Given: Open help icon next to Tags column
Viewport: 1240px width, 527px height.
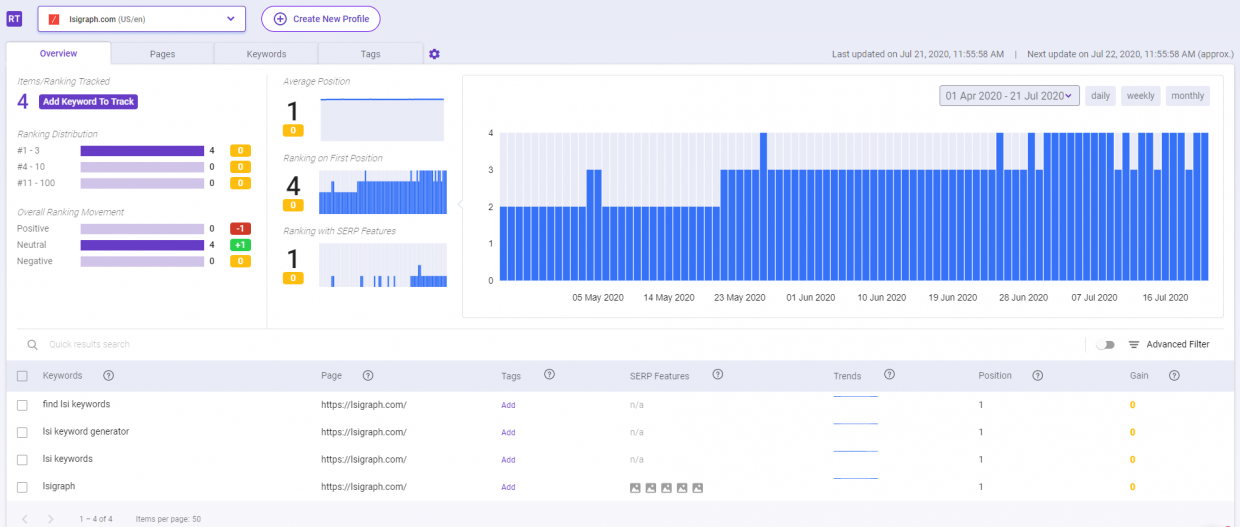Looking at the screenshot, I should [x=549, y=375].
